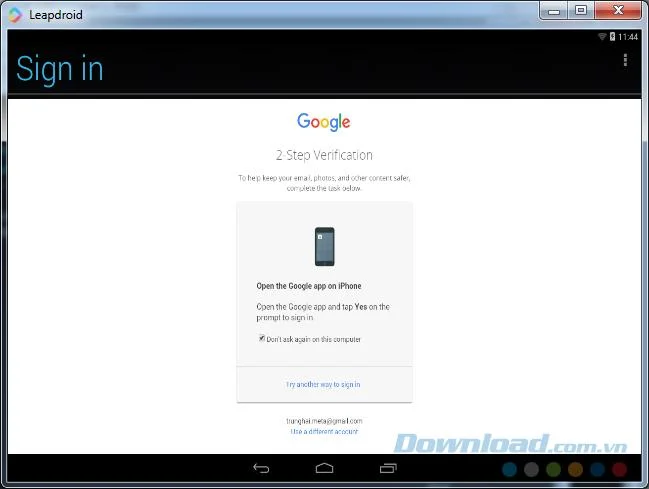The height and width of the screenshot is (489, 649).
Task: Tap the Android recent apps button
Action: 388,468
